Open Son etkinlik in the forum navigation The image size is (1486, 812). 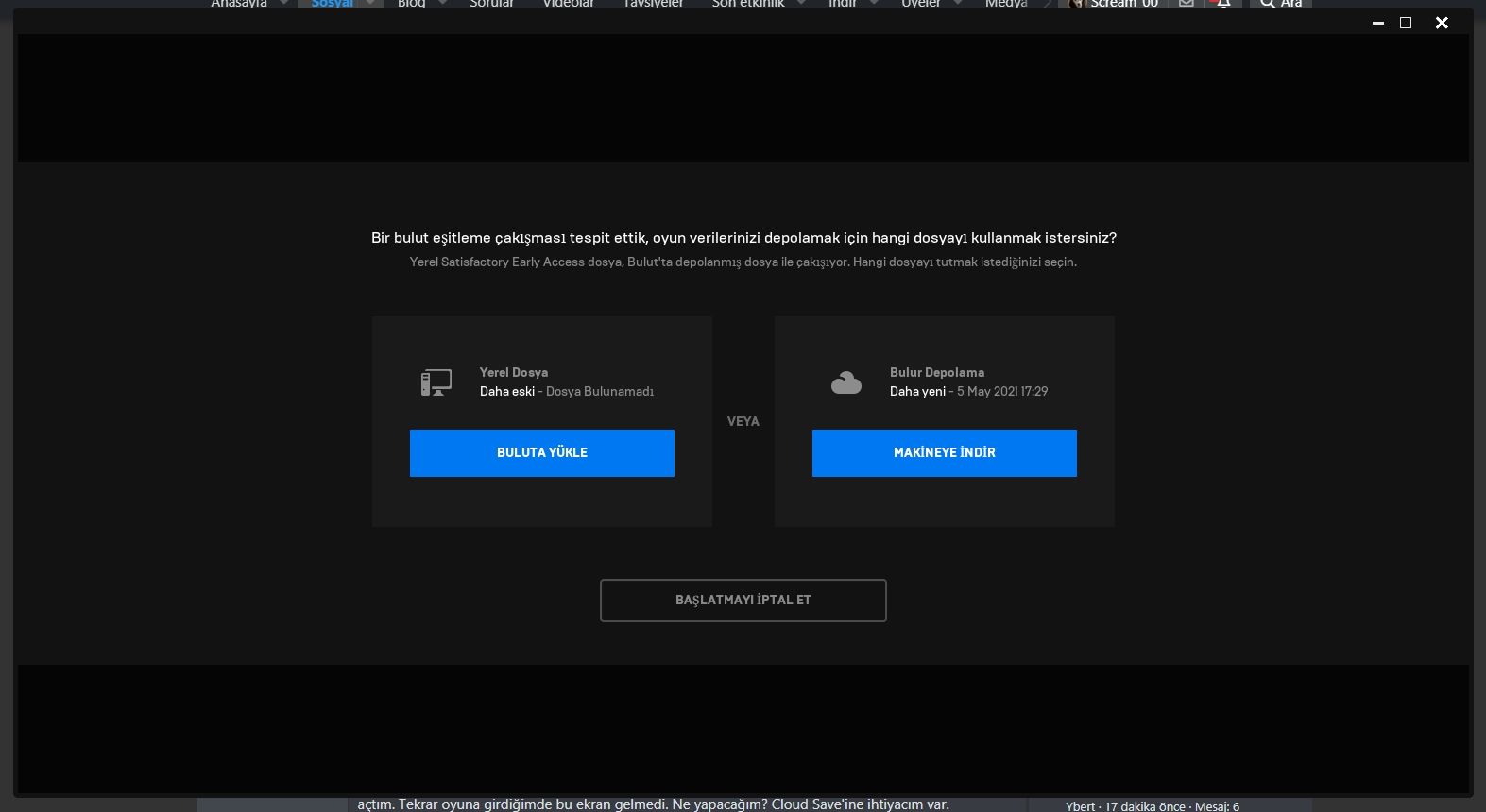748,4
